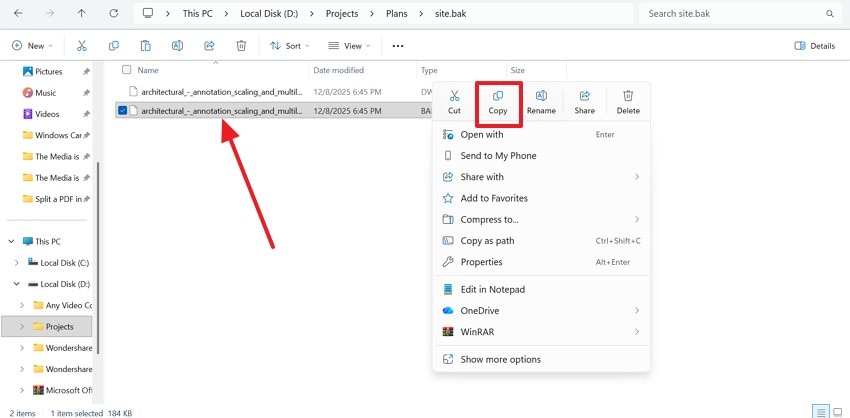Click the computer icon in the address bar
Image resolution: width=850 pixels, height=418 pixels.
[147, 14]
